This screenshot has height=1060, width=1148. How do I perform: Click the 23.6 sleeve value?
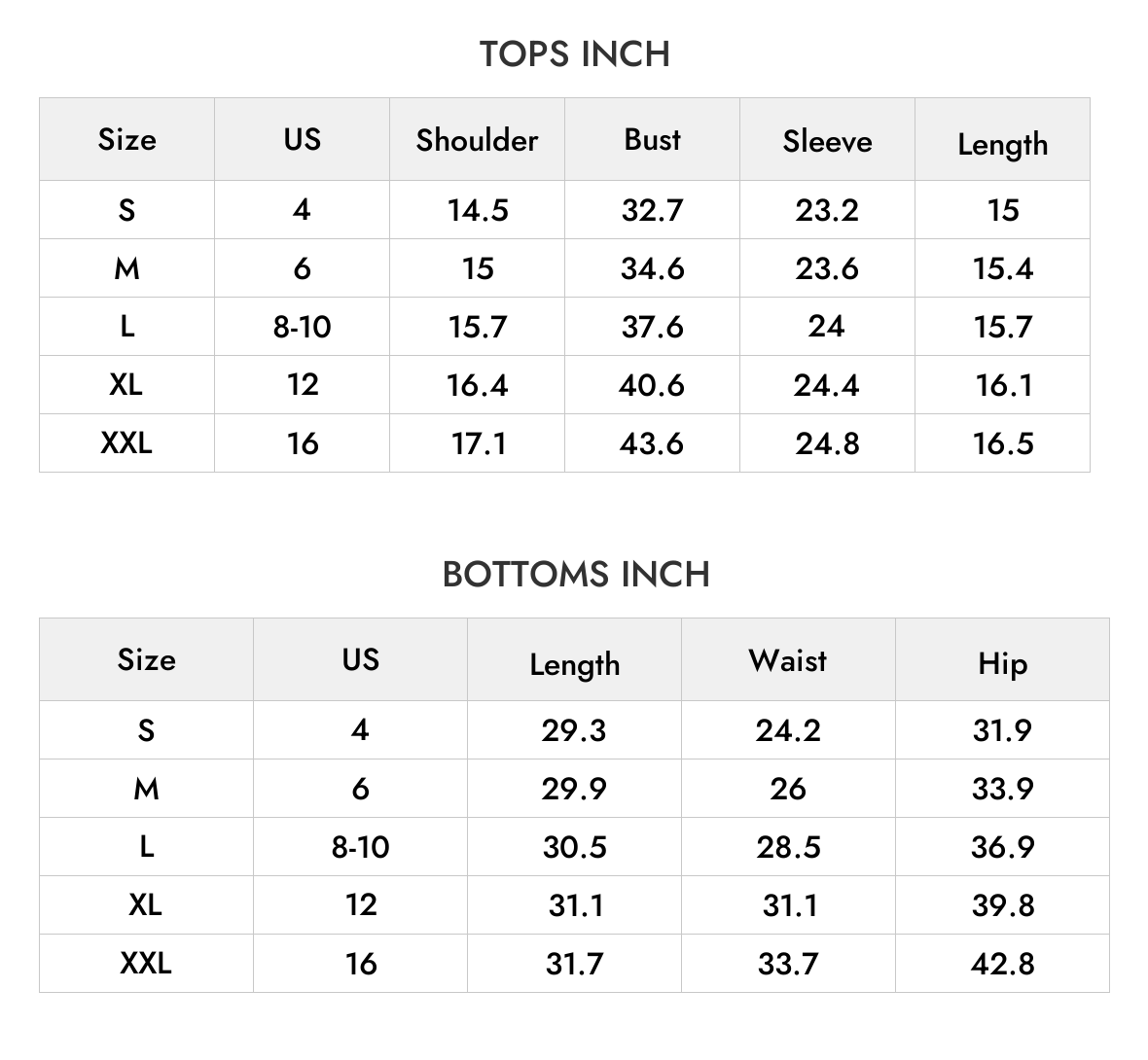(x=827, y=268)
